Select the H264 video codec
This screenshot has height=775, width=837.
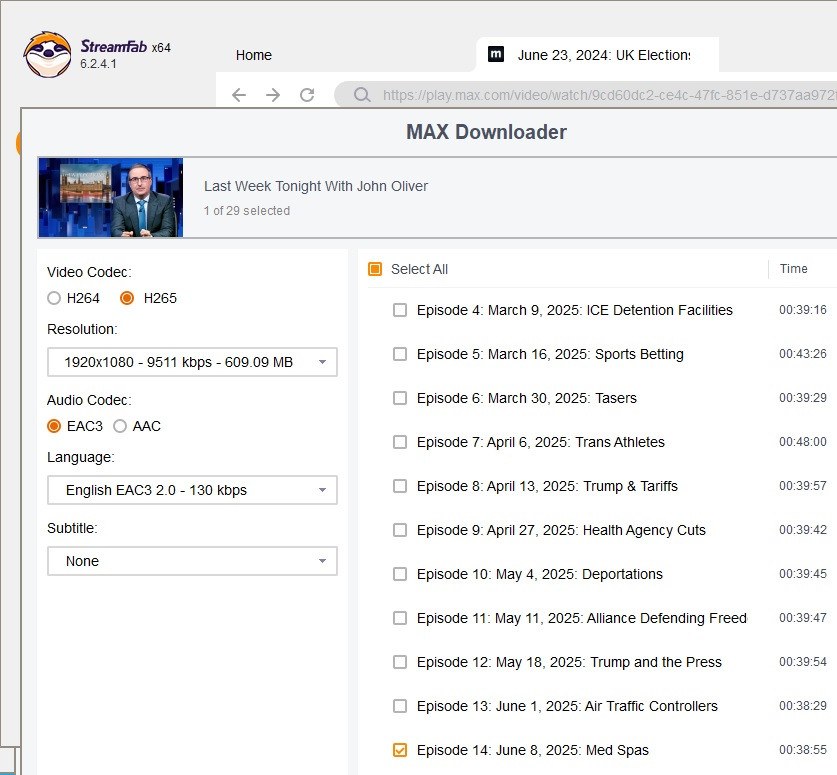pos(54,298)
